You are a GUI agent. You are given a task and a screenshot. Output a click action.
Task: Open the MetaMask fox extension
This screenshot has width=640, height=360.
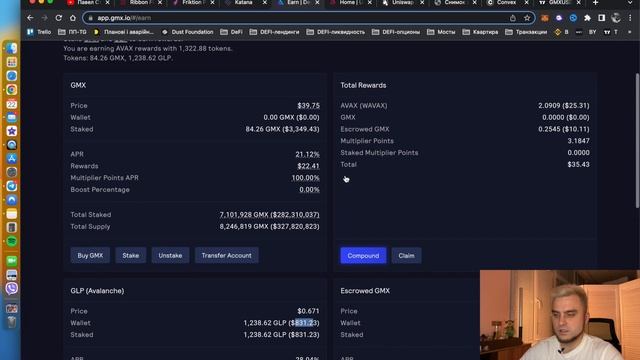[544, 18]
